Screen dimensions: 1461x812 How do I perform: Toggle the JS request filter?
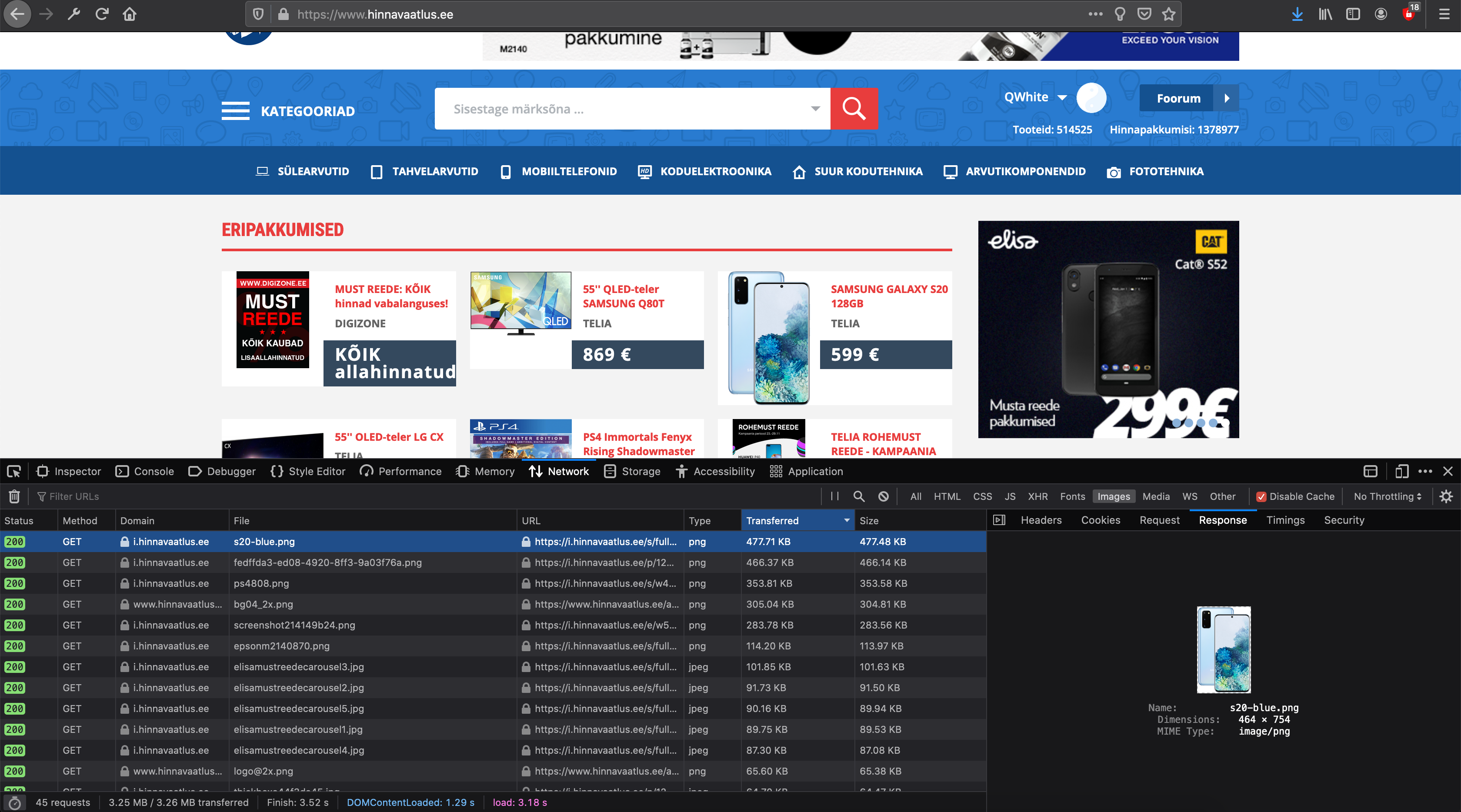coord(1010,496)
